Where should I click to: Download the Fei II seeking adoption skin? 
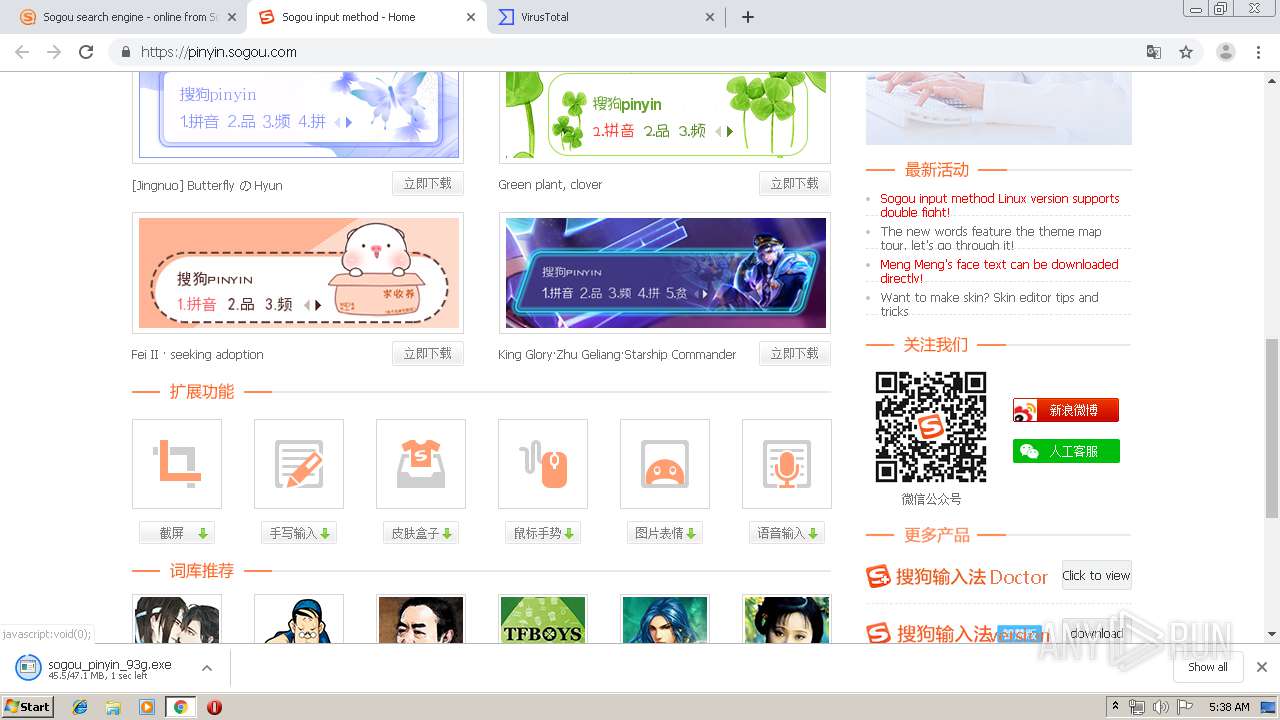click(x=427, y=354)
